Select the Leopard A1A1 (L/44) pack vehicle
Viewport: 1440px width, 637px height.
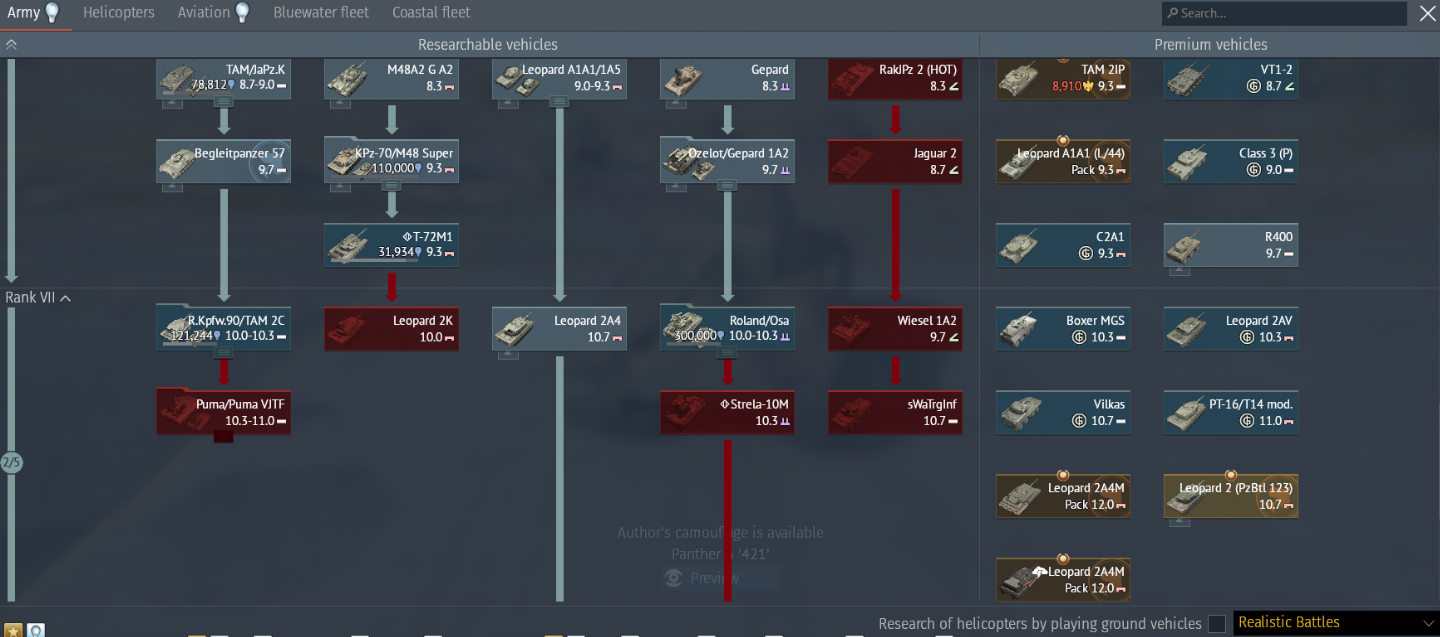pos(1064,161)
